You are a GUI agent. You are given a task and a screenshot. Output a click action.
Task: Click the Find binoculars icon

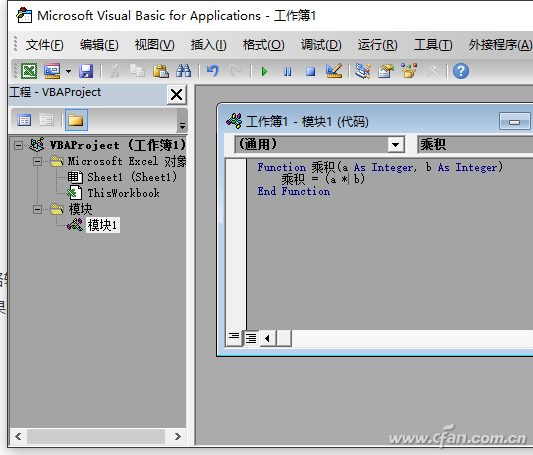(x=184, y=71)
